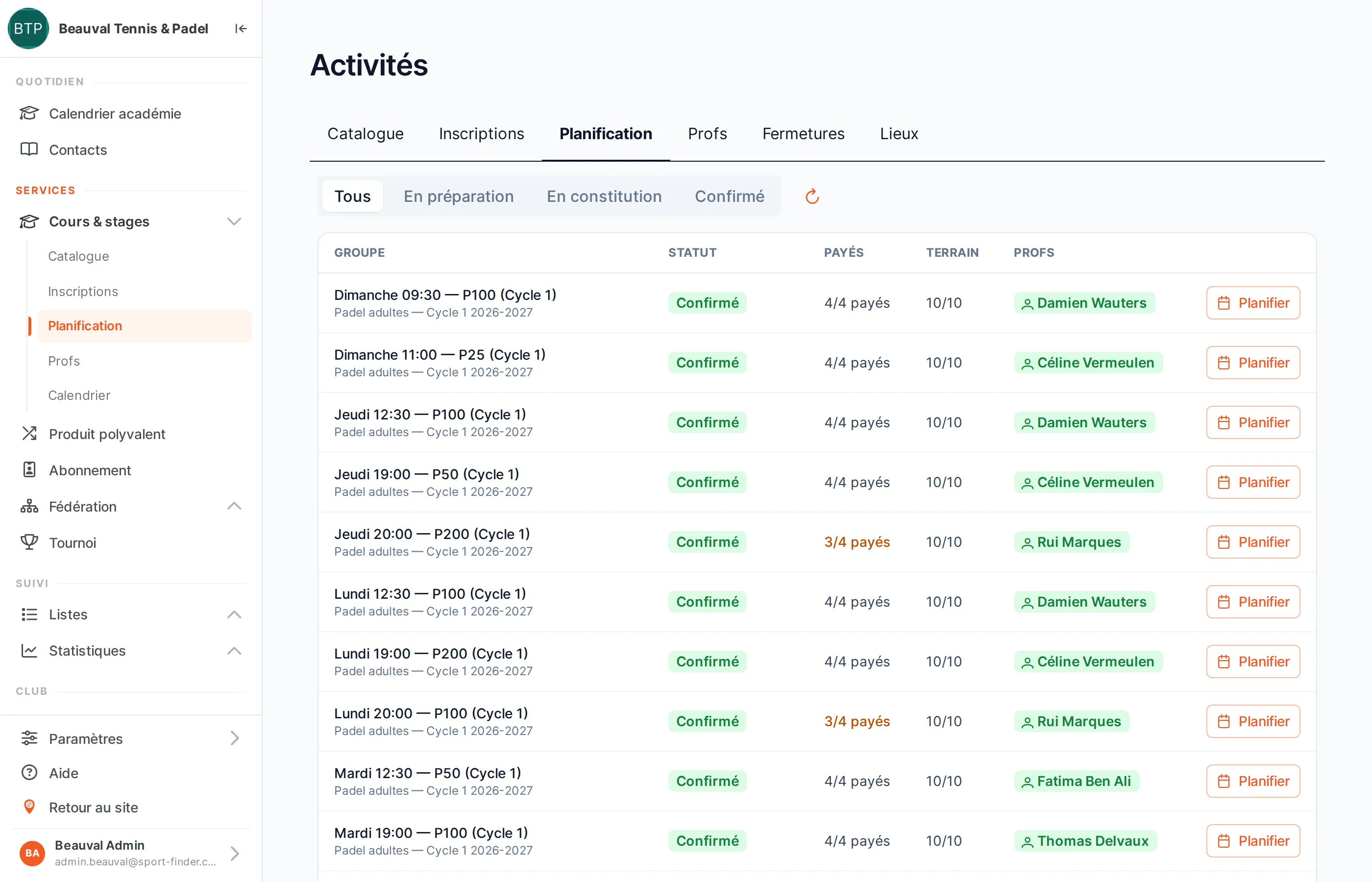The image size is (1372, 882).
Task: Click the Calendrier académie graduation cap icon
Action: (29, 113)
